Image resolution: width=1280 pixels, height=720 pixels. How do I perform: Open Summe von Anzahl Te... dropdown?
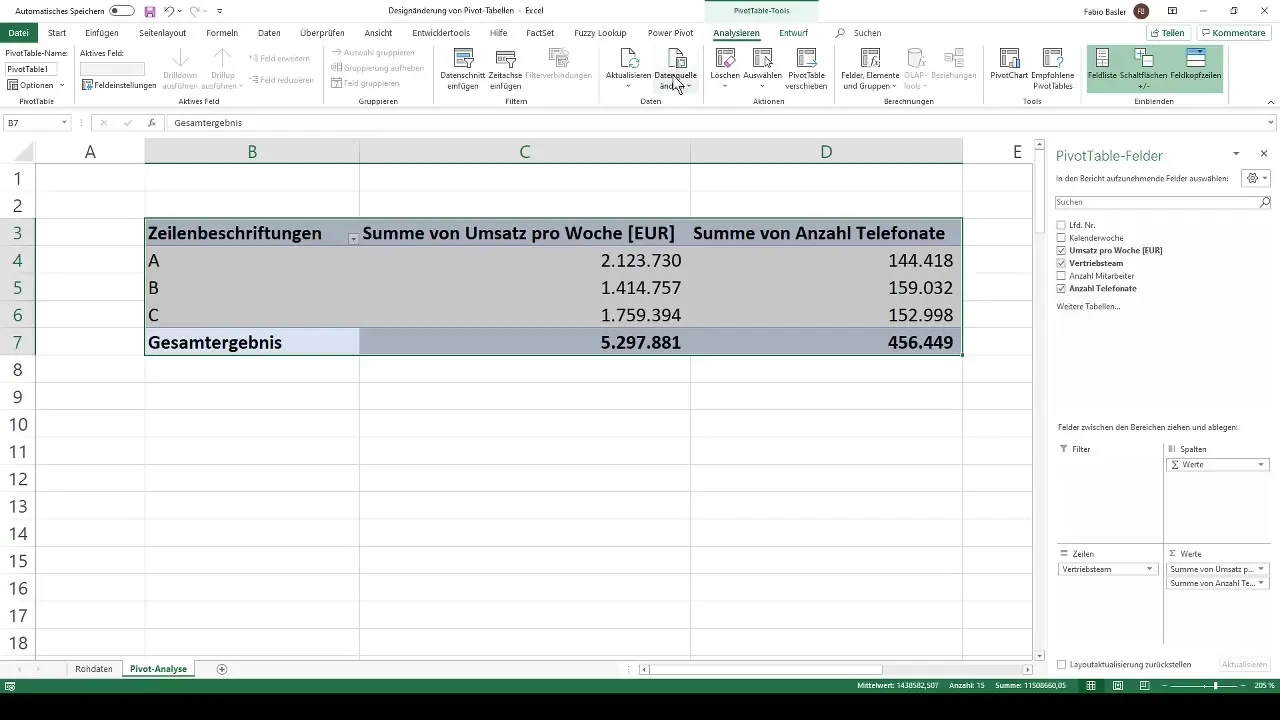1261,582
